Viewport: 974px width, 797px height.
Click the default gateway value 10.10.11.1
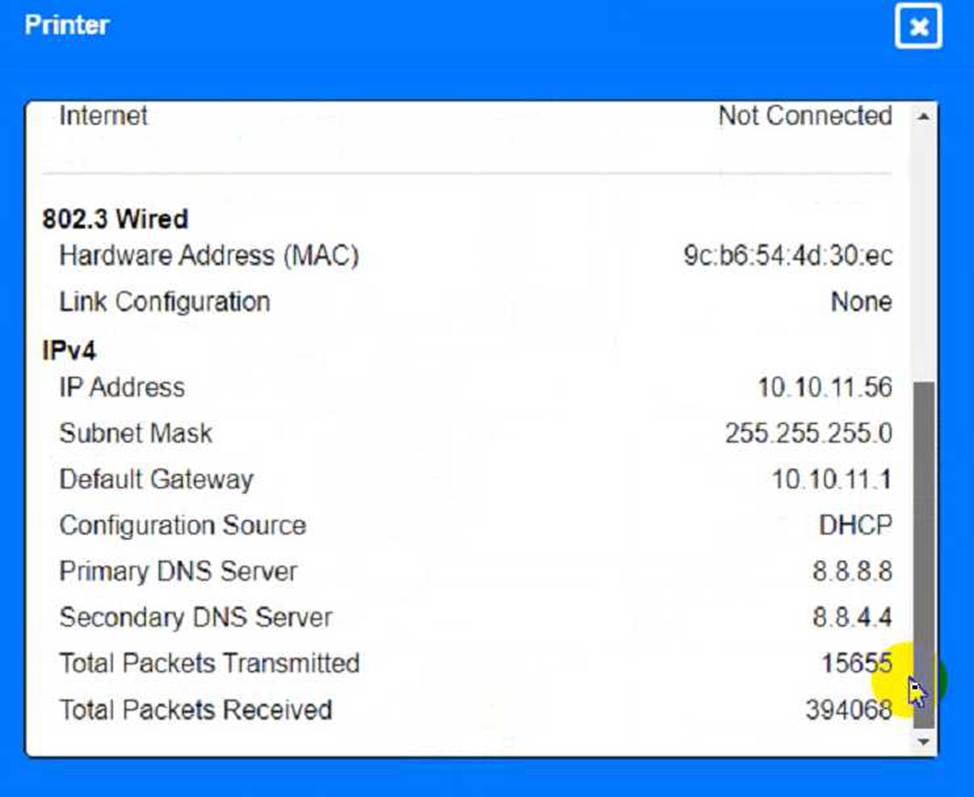point(831,480)
